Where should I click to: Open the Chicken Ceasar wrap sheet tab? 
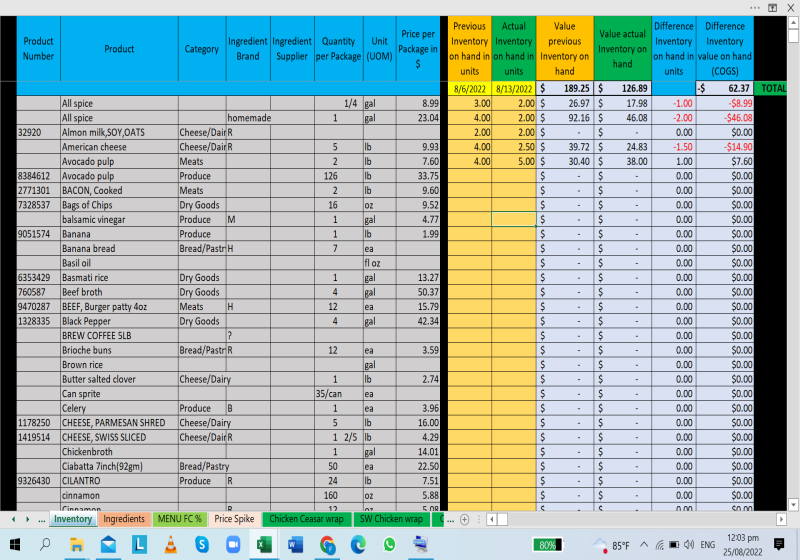click(x=306, y=519)
